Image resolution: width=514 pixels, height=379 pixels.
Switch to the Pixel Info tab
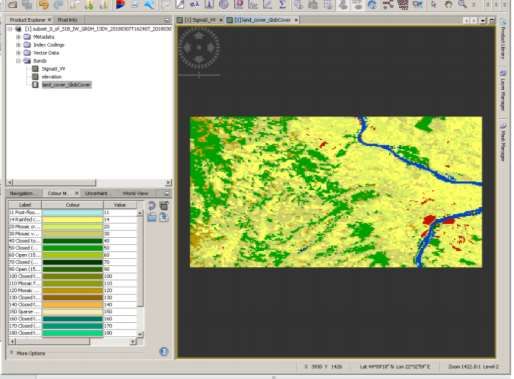point(68,20)
